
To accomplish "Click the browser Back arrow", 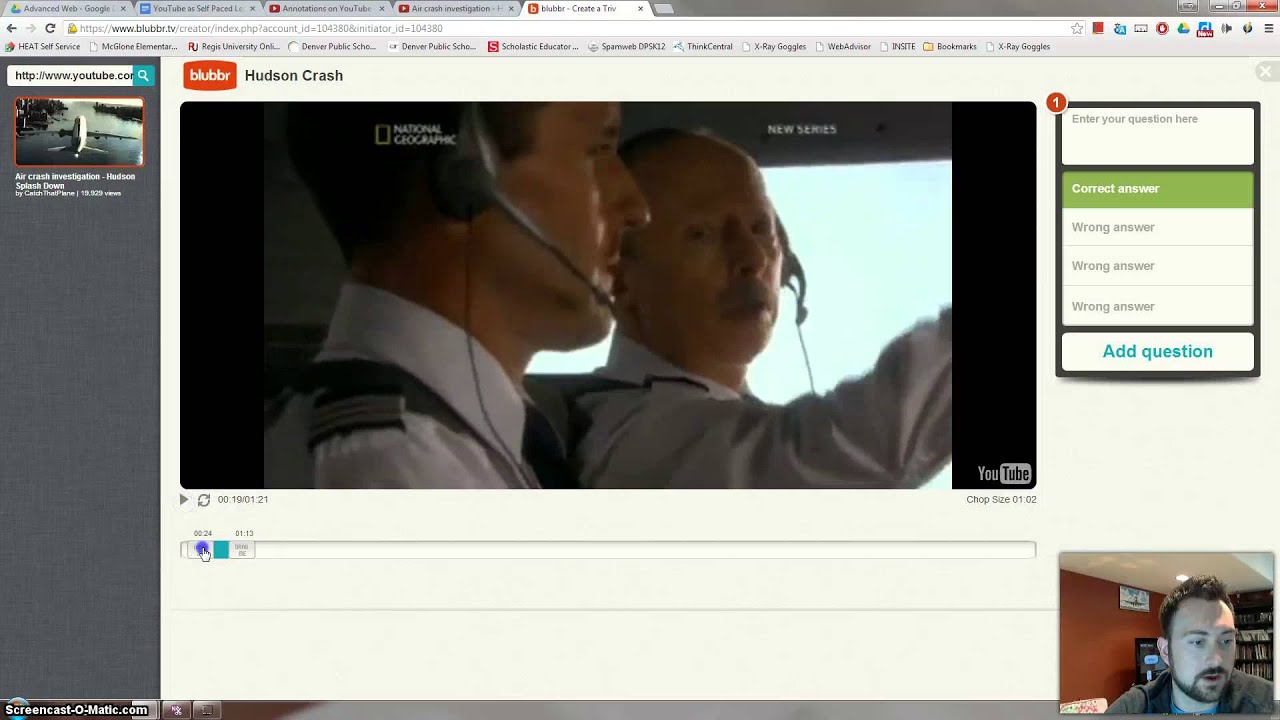I will [12, 28].
